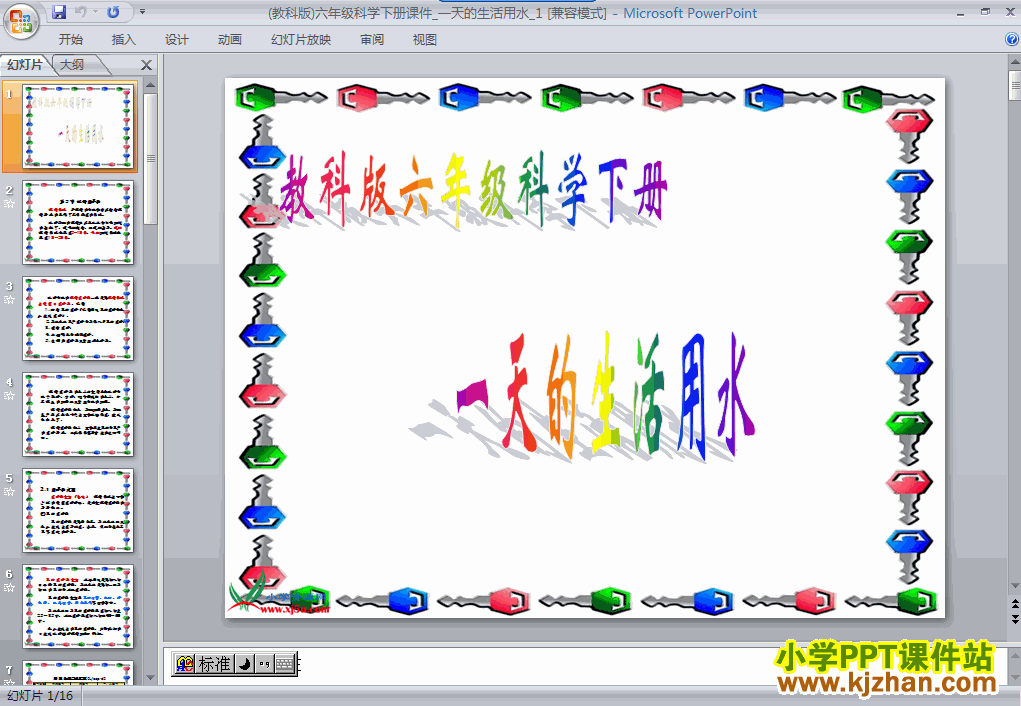Switch to the 设计 ribbon tab
Image resolution: width=1021 pixels, height=706 pixels.
(176, 40)
